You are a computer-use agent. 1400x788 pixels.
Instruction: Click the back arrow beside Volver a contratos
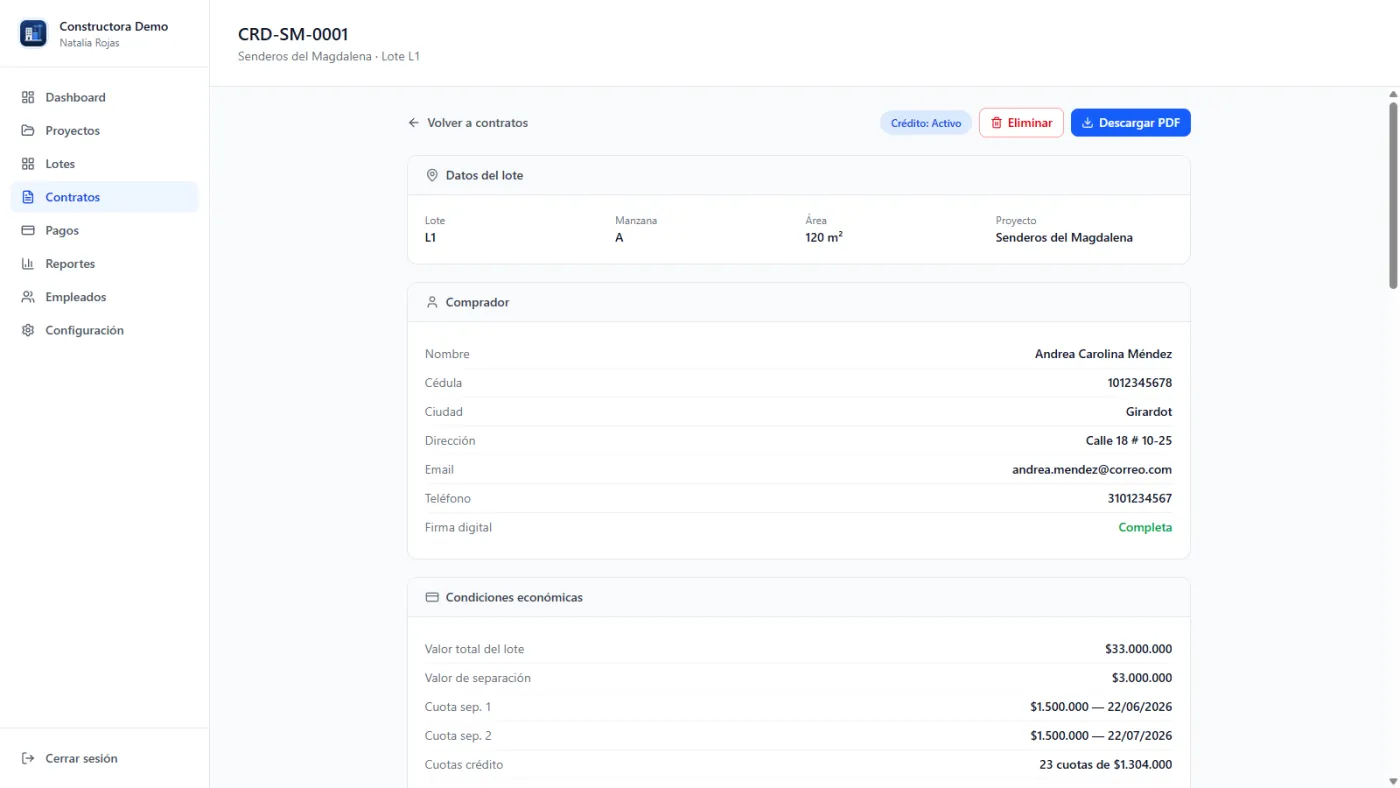coord(414,123)
